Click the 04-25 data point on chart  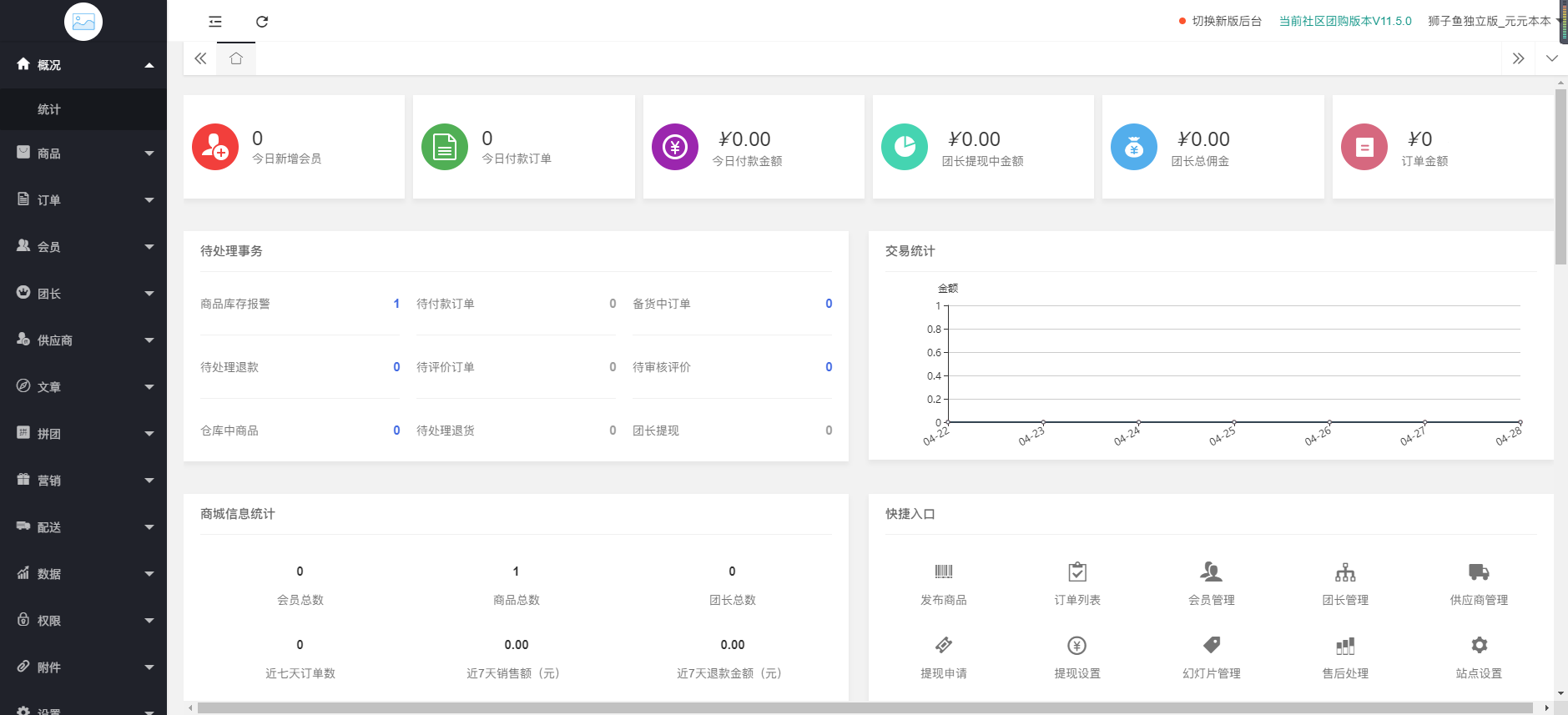[x=1234, y=422]
